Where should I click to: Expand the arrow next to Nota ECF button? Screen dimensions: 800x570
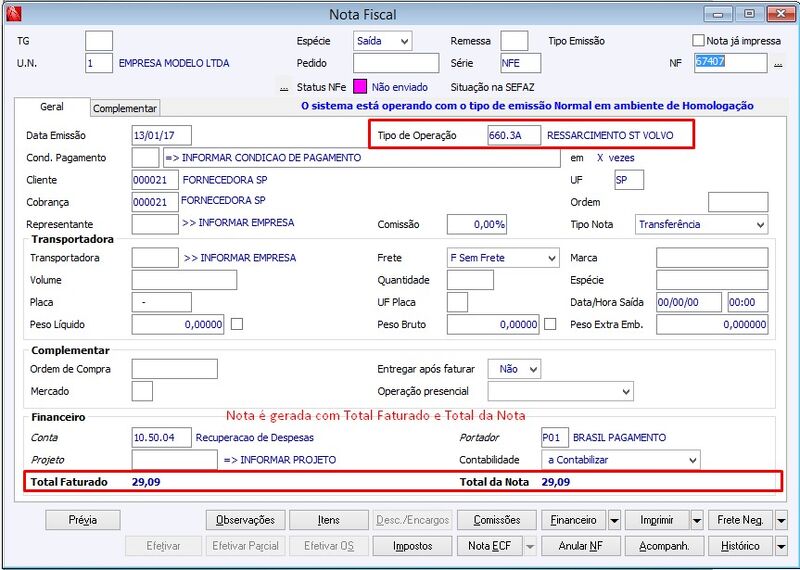pos(531,546)
